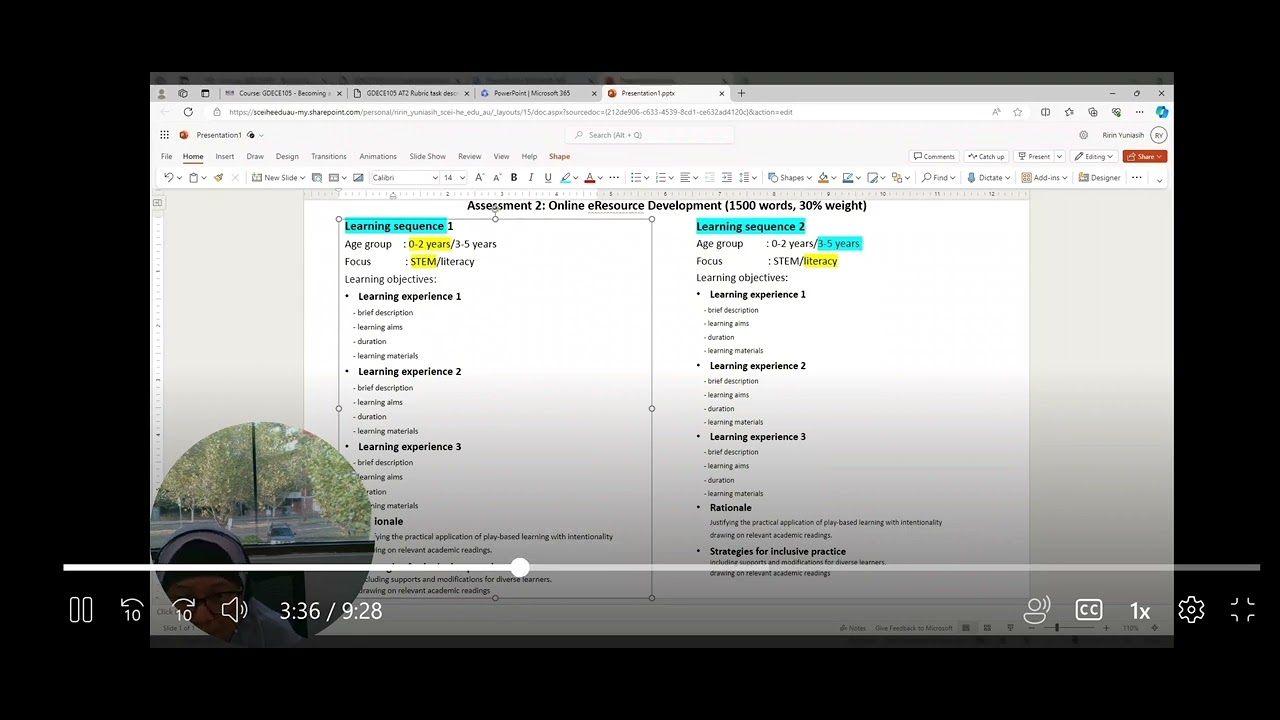Viewport: 1280px width, 720px height.
Task: Switch to the Slide Show tab
Action: pyautogui.click(x=427, y=157)
